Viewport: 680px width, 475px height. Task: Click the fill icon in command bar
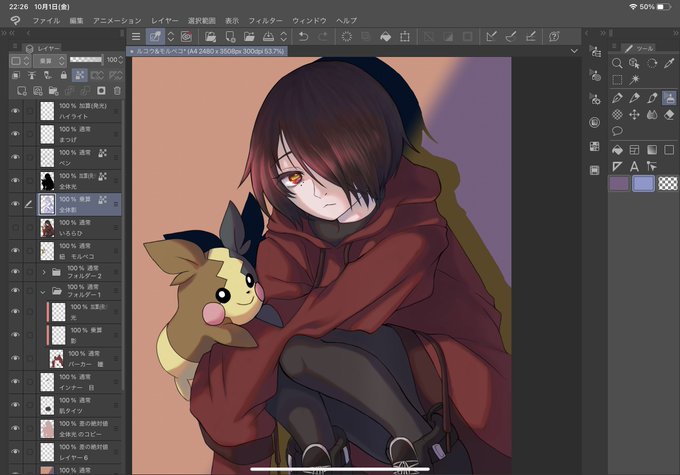385,37
